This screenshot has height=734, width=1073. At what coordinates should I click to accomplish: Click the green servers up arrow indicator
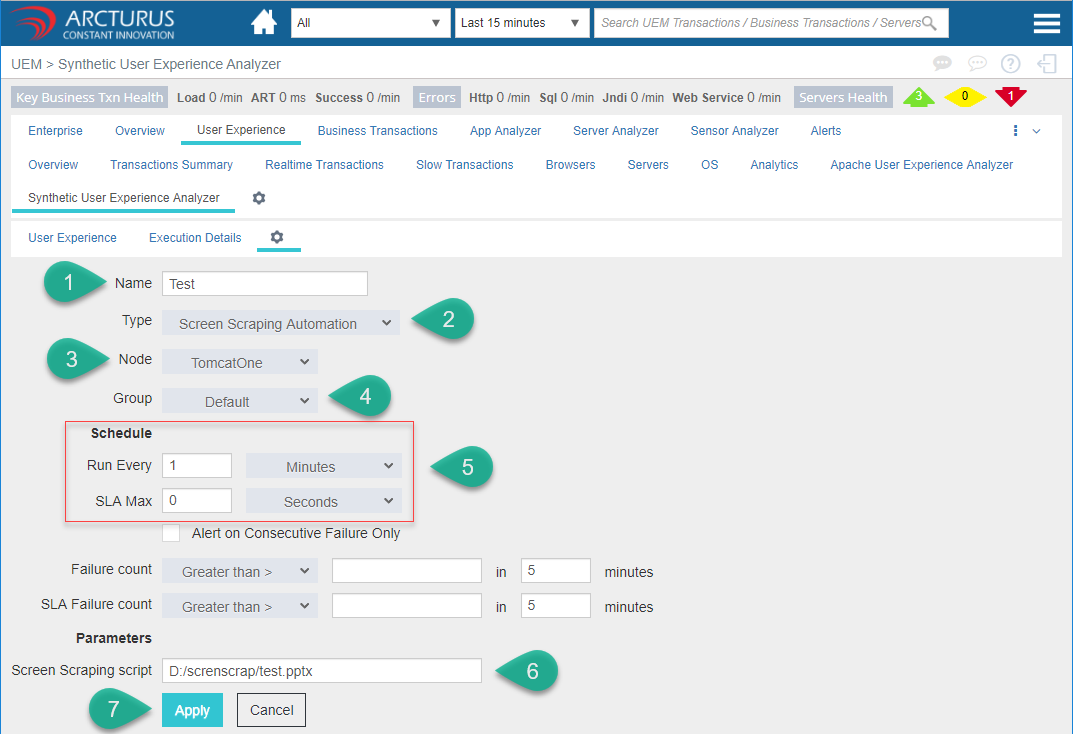918,97
